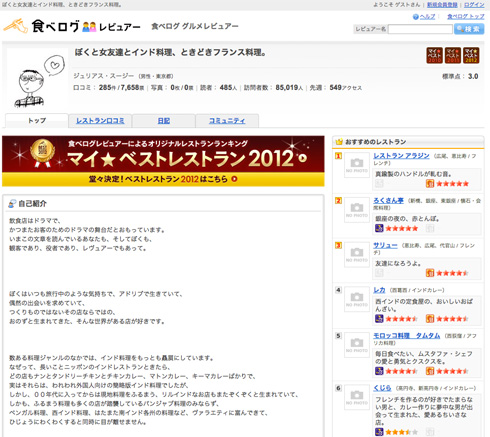Go to 食べログトップ link
Image resolution: width=490 pixels, height=437 pixels.
tap(466, 17)
